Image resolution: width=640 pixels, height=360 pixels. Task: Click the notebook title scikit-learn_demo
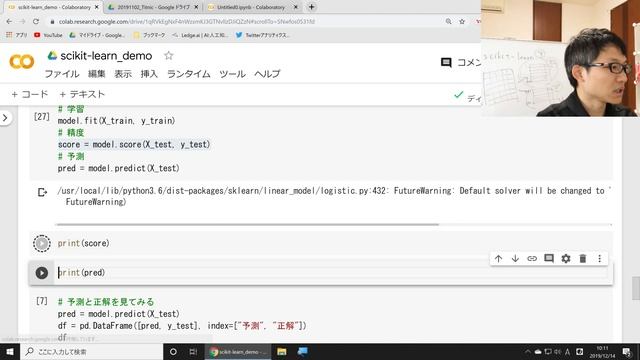coord(106,56)
